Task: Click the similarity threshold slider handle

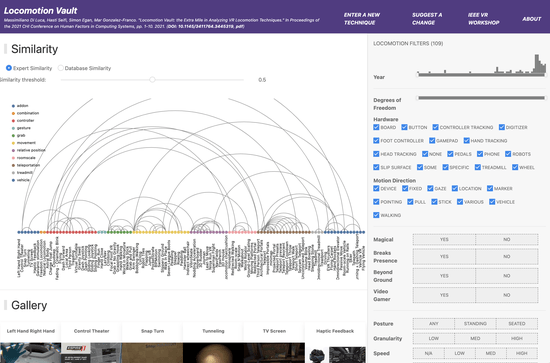Action: [152, 80]
